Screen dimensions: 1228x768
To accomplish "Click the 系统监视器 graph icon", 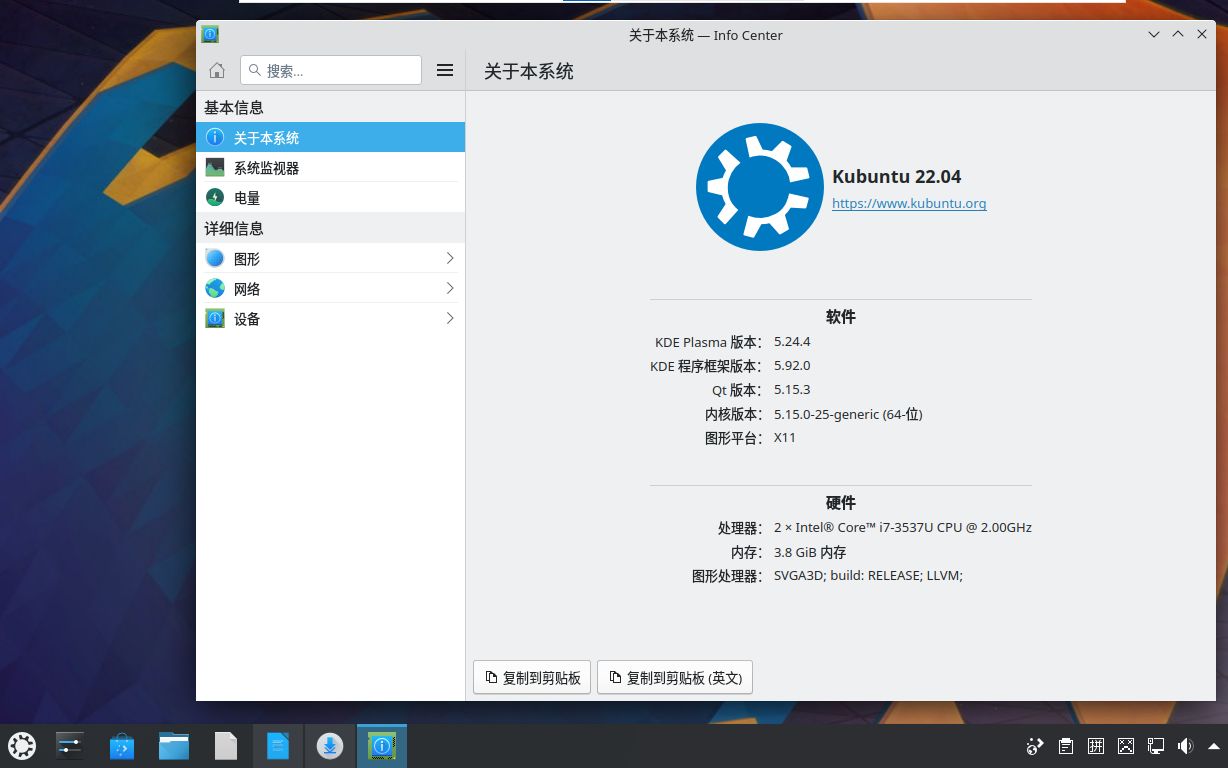I will 215,167.
